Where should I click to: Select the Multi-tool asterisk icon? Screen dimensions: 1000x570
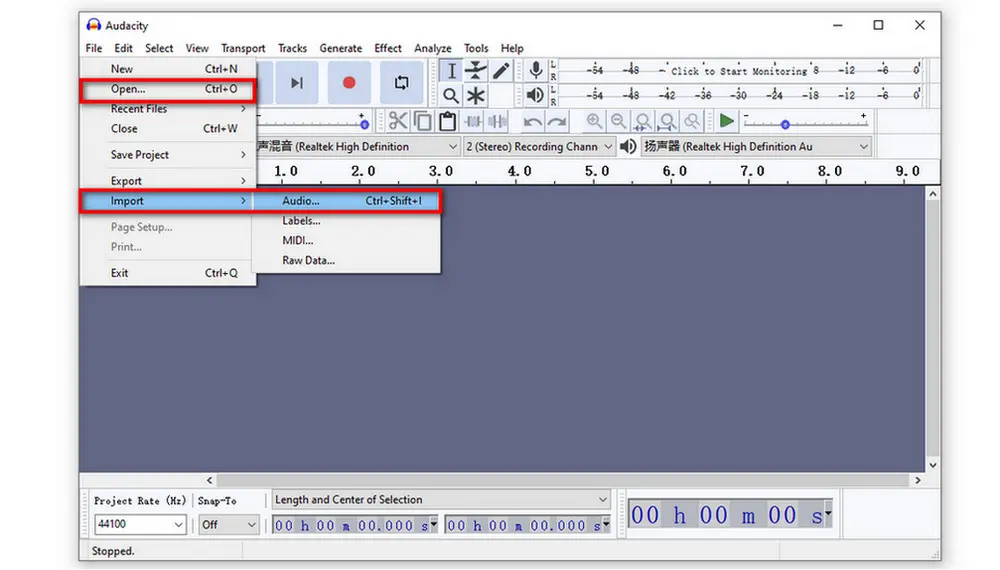coord(476,96)
